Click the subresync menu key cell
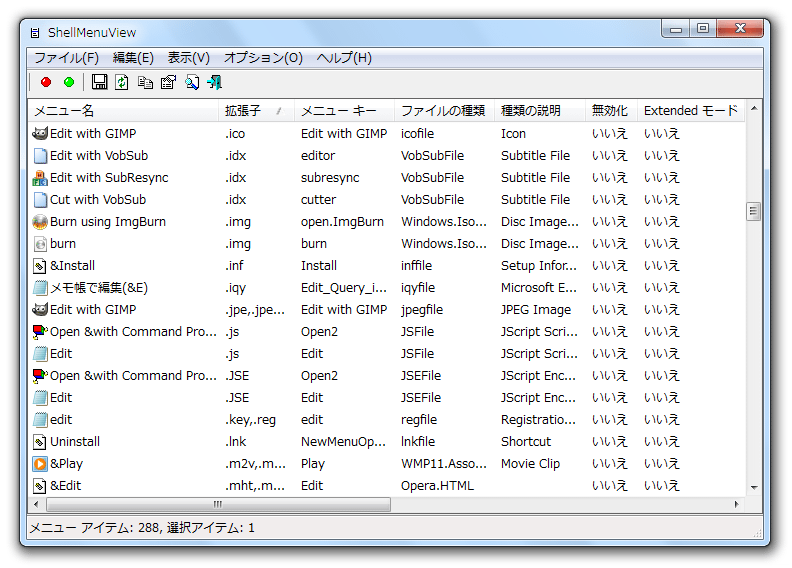This screenshot has height=568, width=792. point(330,178)
